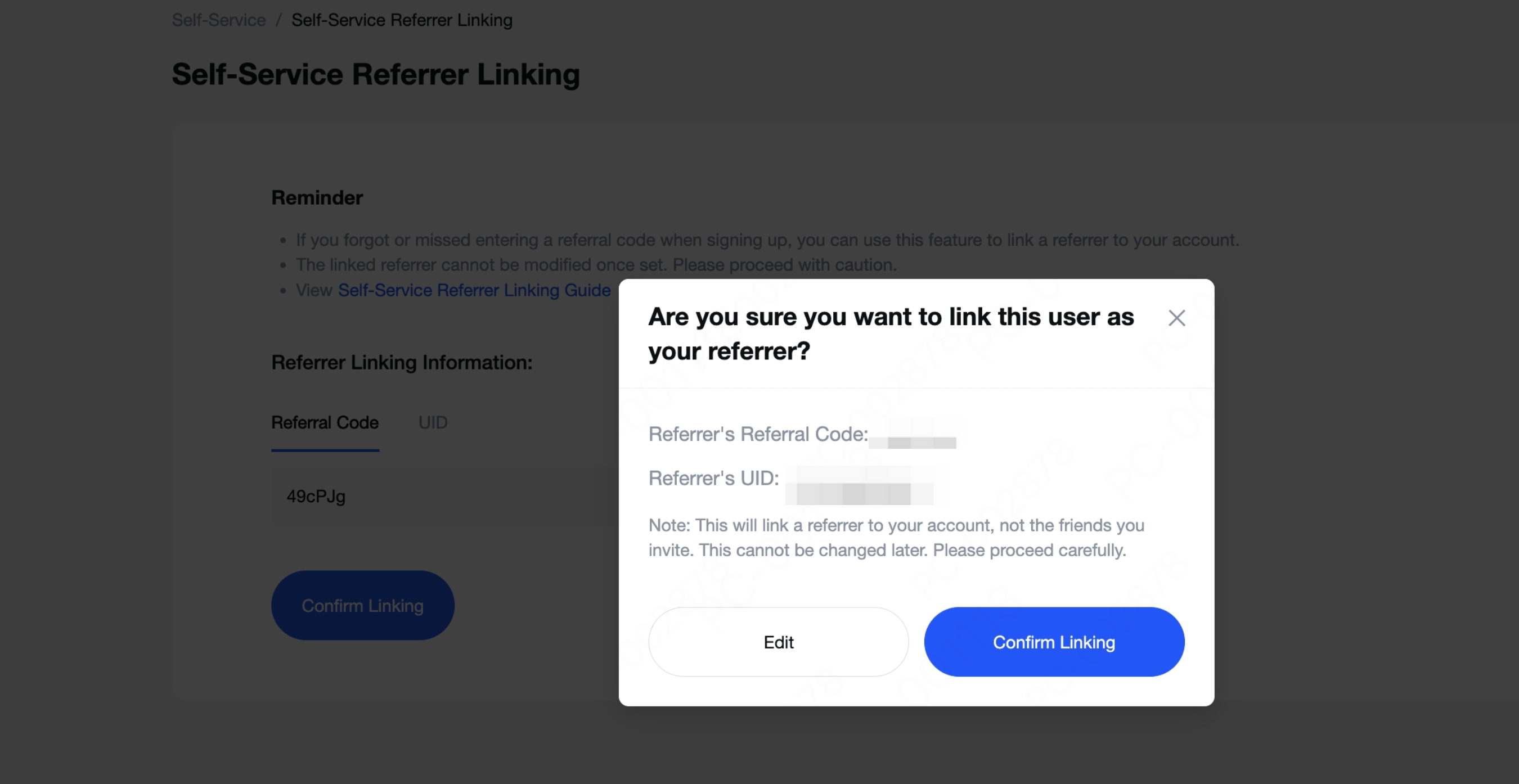The width and height of the screenshot is (1519, 784).
Task: Click the Self-Service Referrer Linking breadcrumb item
Action: 402,20
